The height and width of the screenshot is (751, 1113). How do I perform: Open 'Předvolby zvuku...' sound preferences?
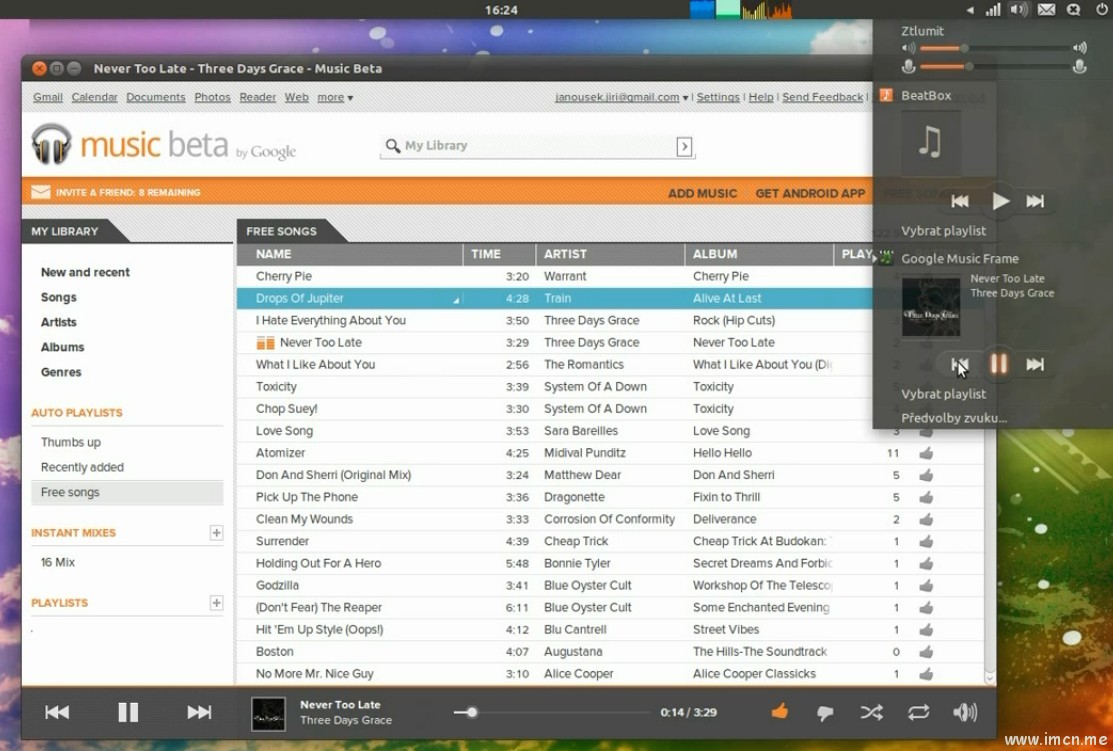tap(954, 418)
